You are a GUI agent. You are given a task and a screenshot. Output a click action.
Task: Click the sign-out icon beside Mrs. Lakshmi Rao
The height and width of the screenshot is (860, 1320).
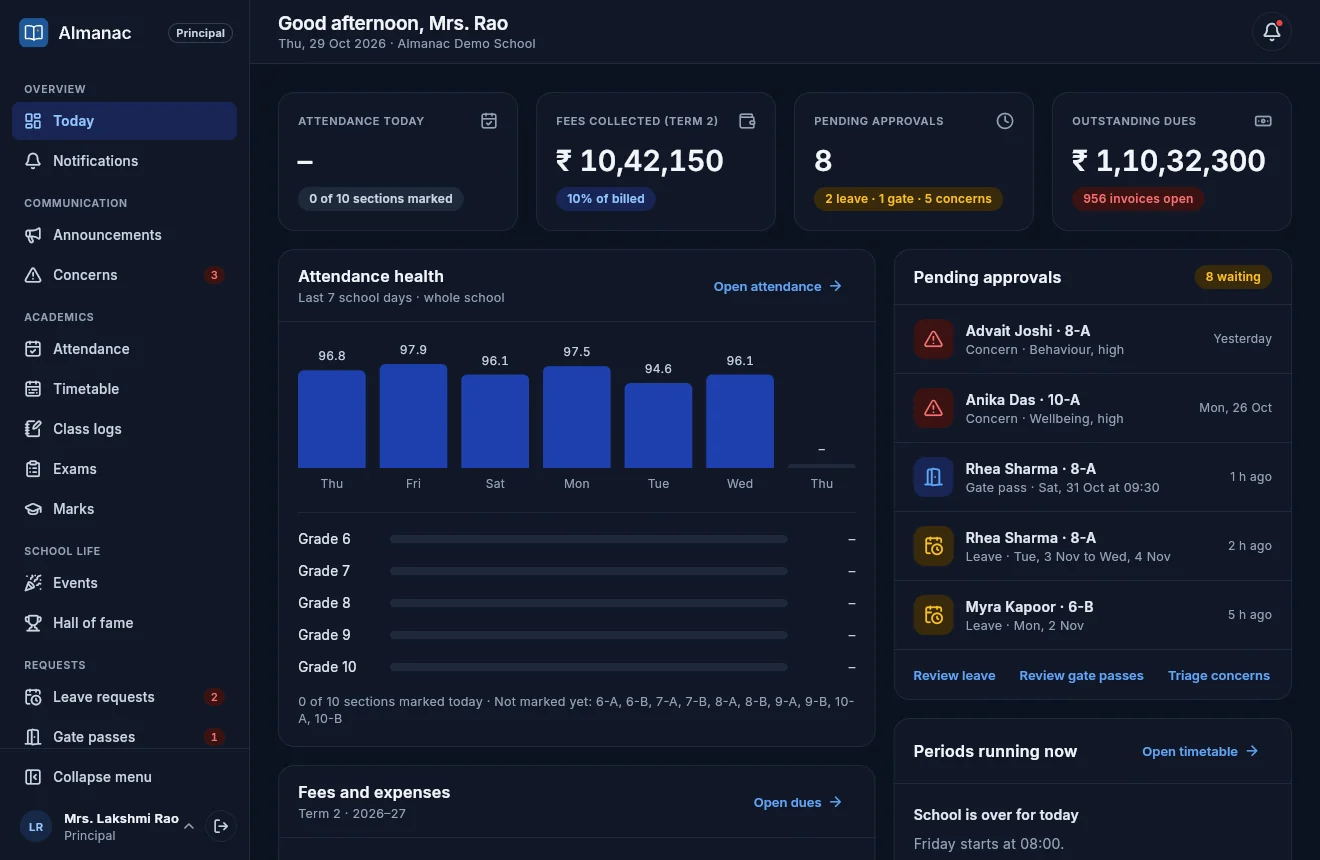click(x=221, y=826)
